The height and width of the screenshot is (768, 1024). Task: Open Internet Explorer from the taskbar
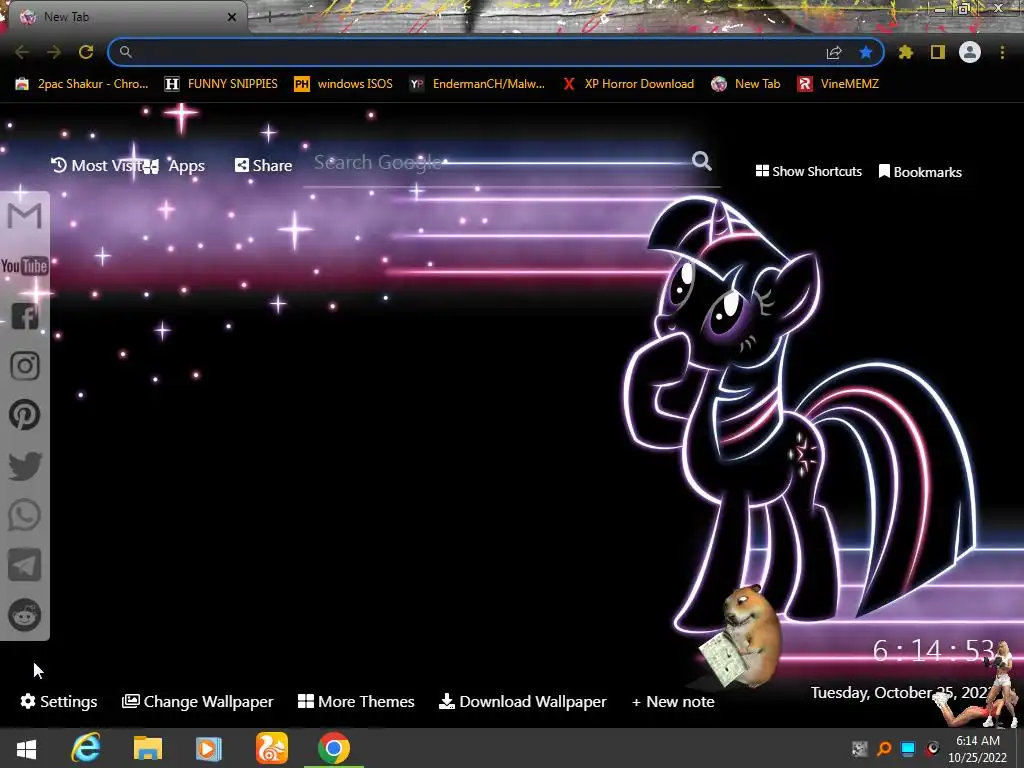point(86,748)
